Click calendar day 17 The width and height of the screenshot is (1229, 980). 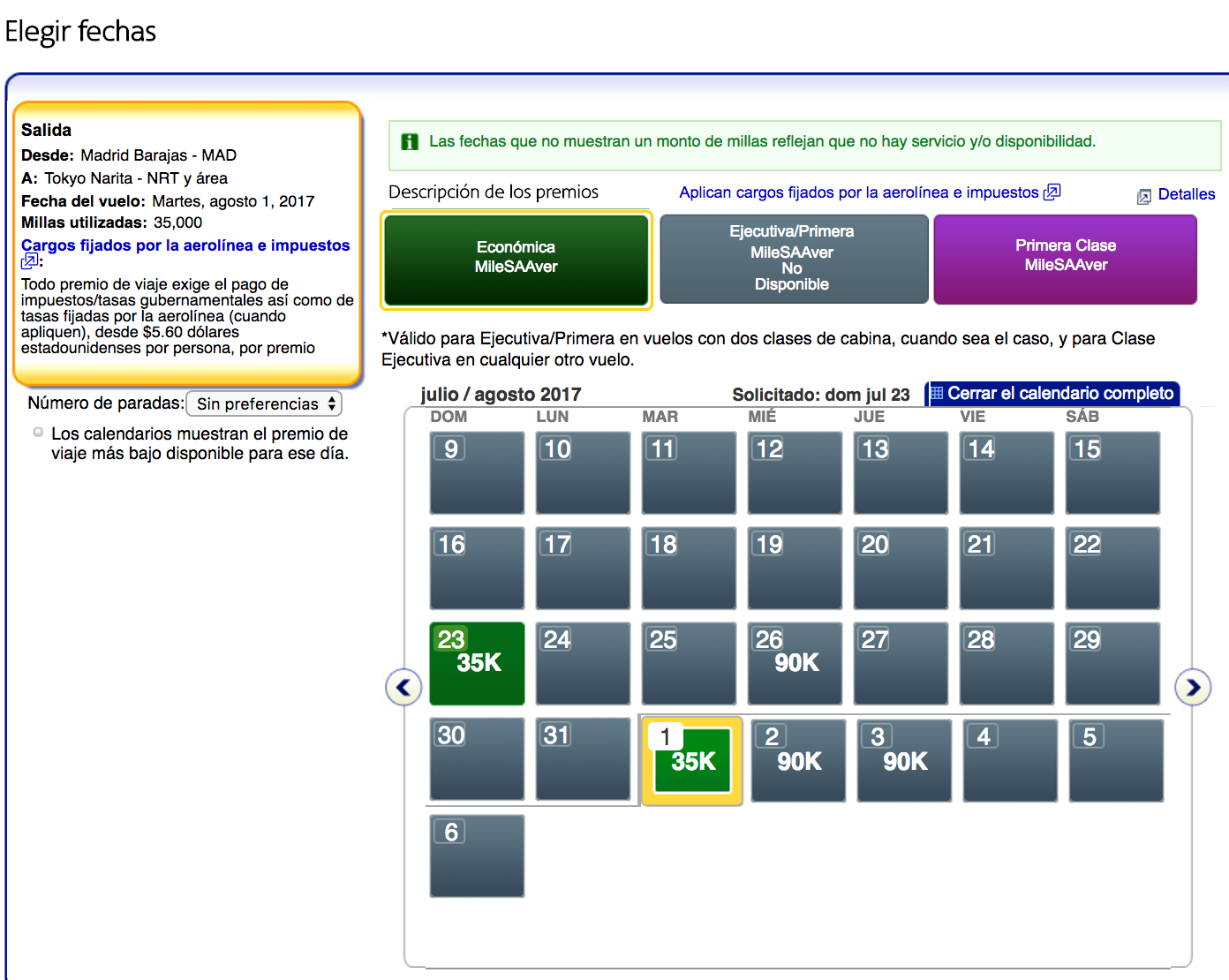coord(583,568)
